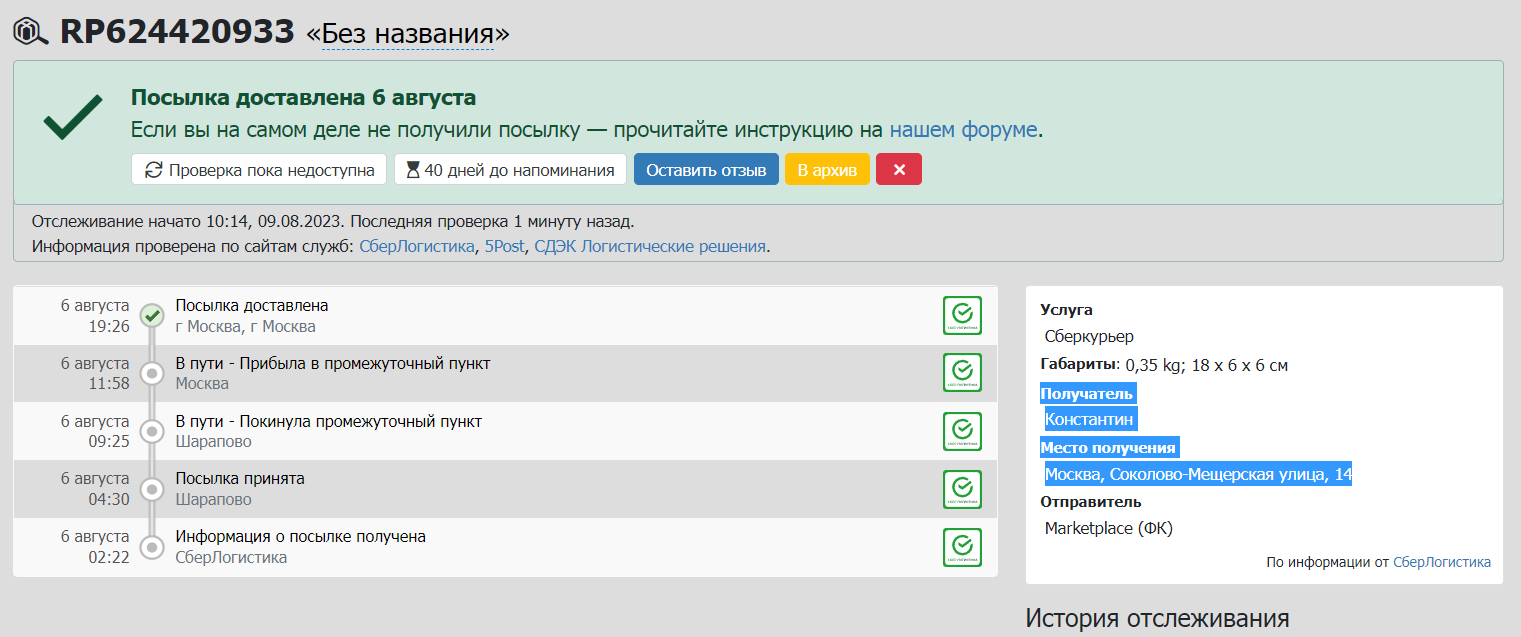The height and width of the screenshot is (637, 1521).
Task: Click the timeline marker at 11:58
Action: coord(152,374)
